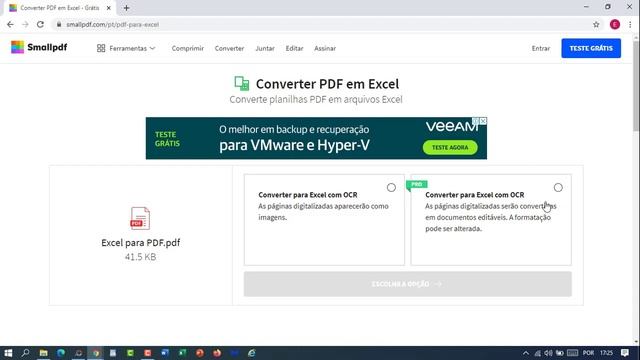640x360 pixels.
Task: Close the Converter PDF em Excel tab
Action: pos(109,8)
